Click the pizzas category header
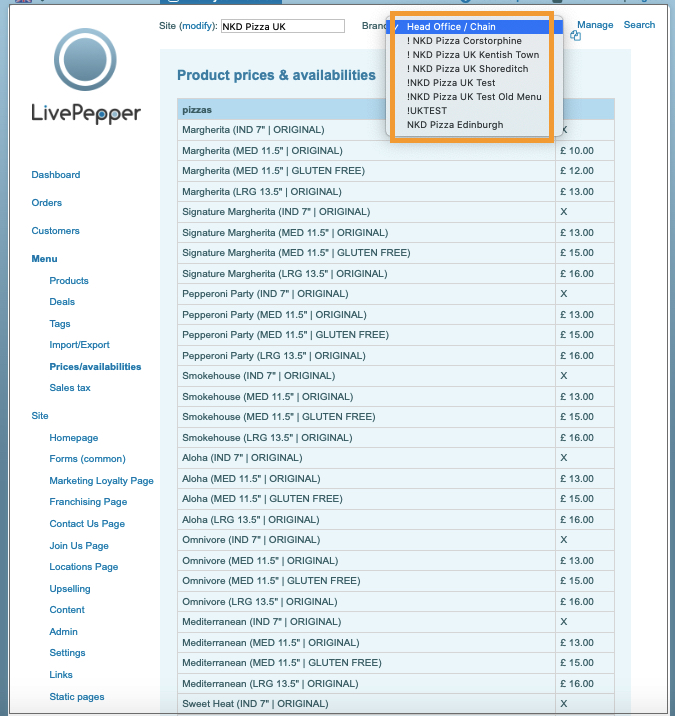Image resolution: width=675 pixels, height=716 pixels. 396,110
